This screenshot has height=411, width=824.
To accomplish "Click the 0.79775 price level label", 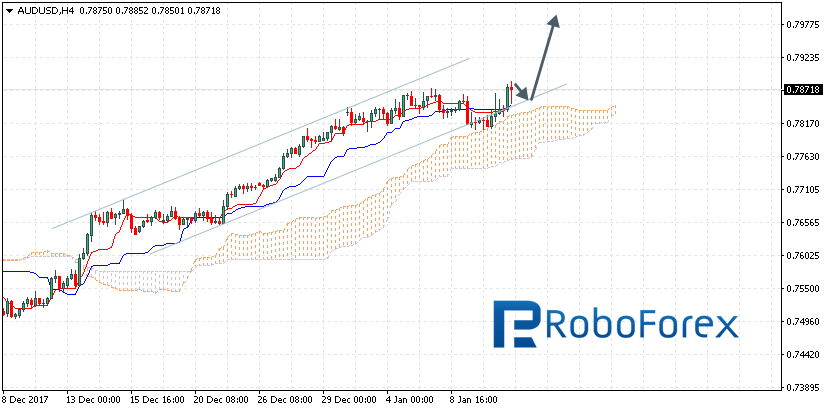I will pyautogui.click(x=801, y=24).
